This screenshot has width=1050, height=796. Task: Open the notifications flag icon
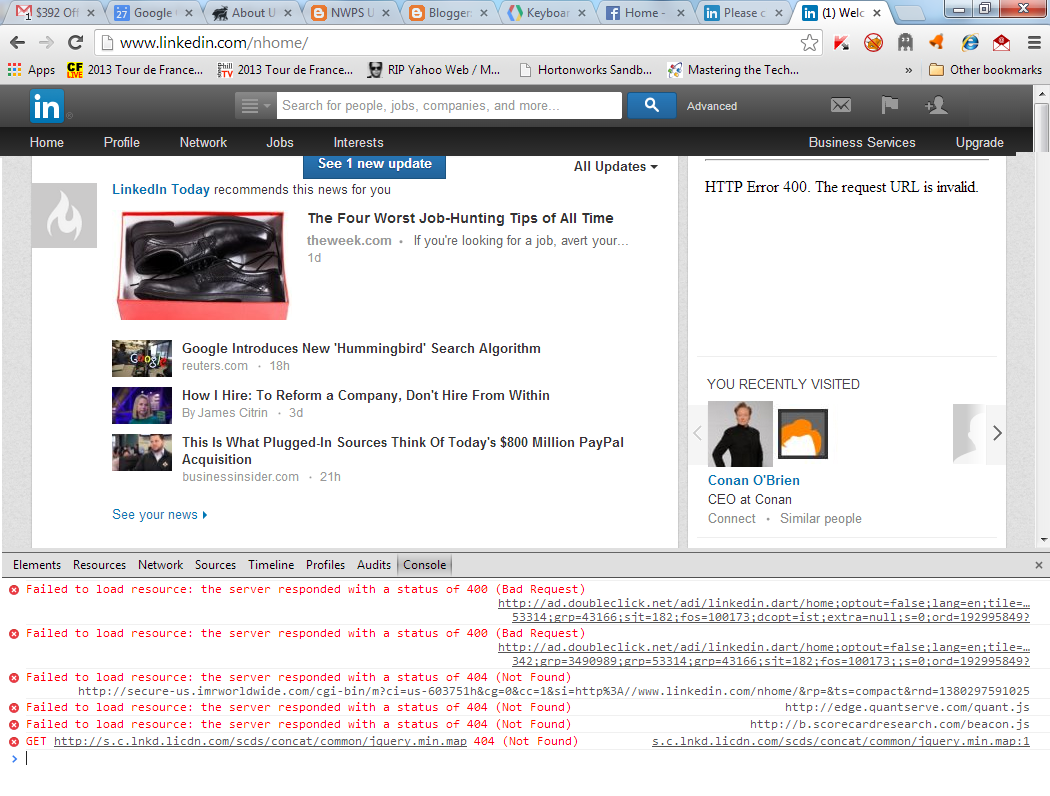click(889, 104)
